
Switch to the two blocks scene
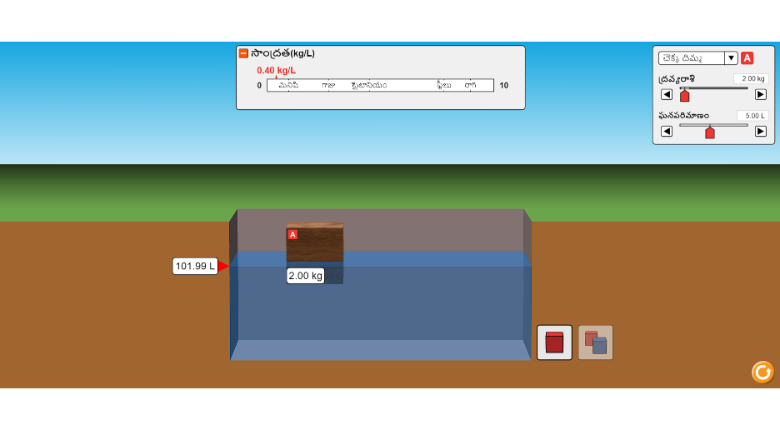pos(595,343)
